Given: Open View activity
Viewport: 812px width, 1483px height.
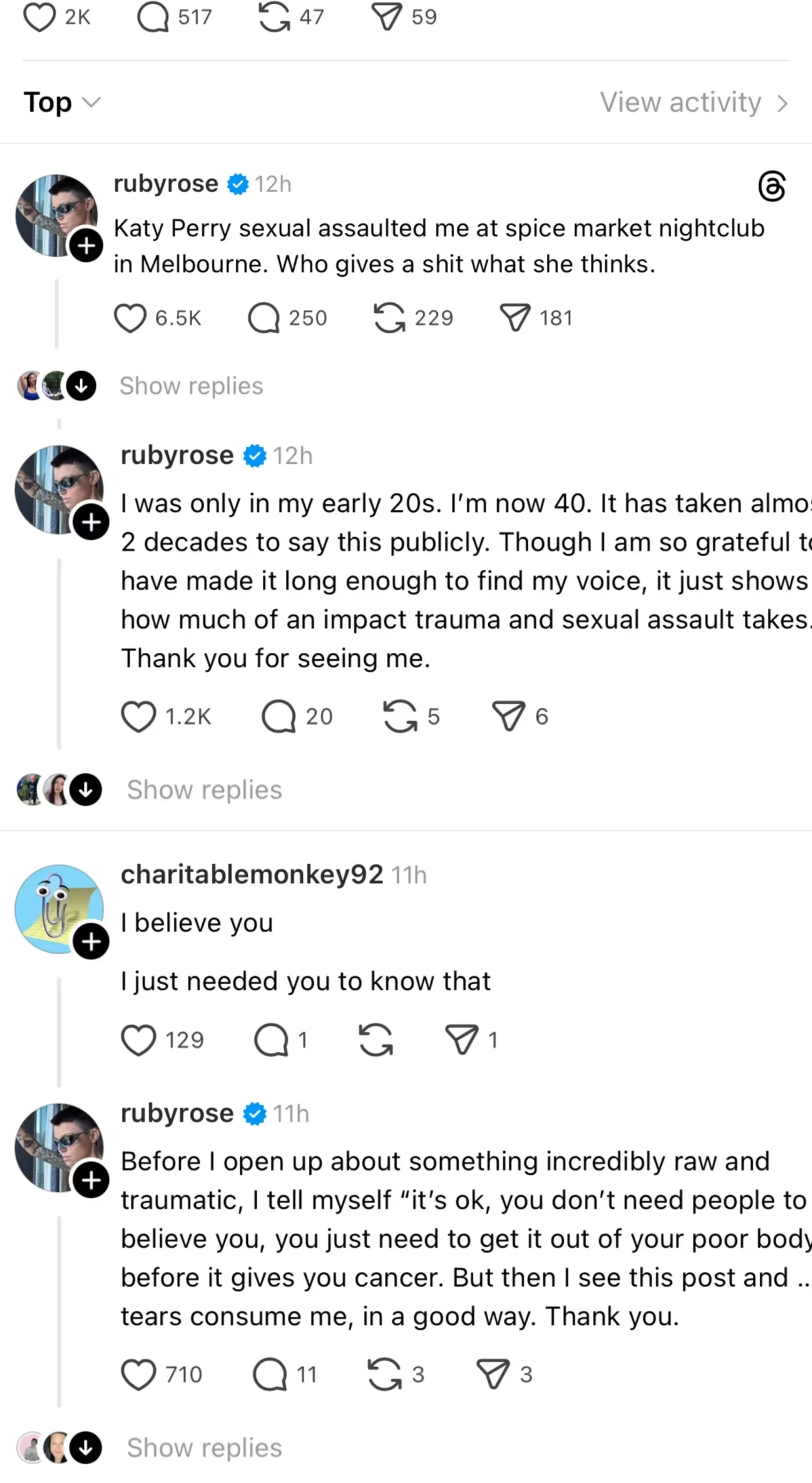Looking at the screenshot, I should 693,103.
